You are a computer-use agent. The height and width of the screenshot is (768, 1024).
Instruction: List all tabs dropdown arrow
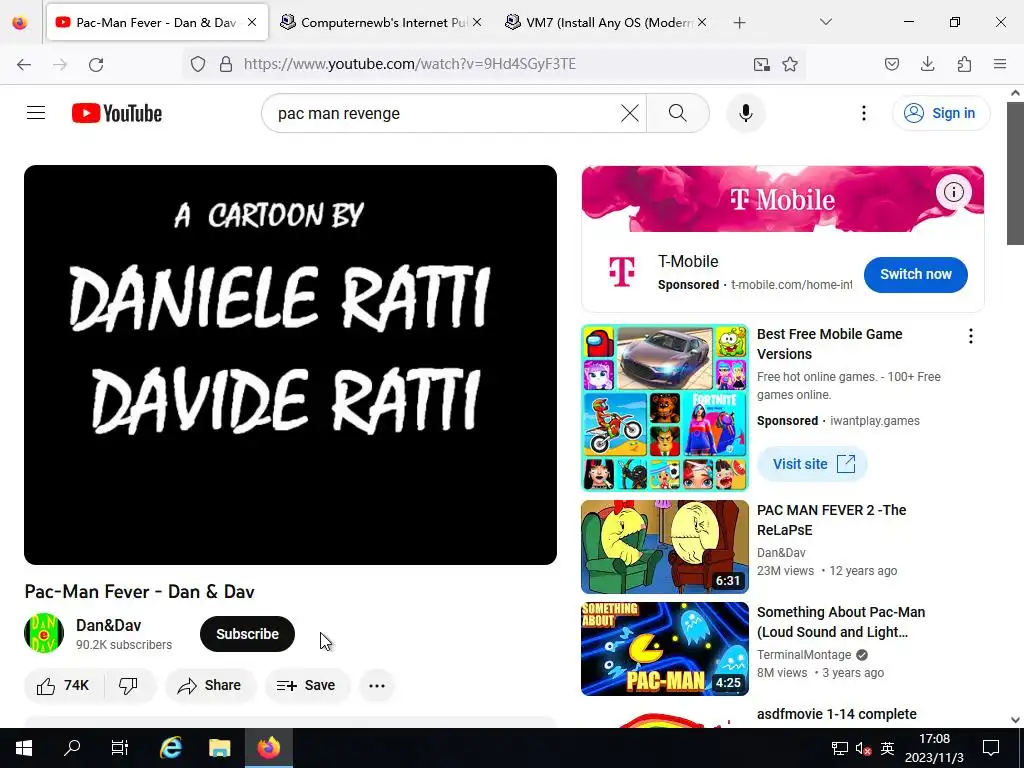click(x=826, y=22)
